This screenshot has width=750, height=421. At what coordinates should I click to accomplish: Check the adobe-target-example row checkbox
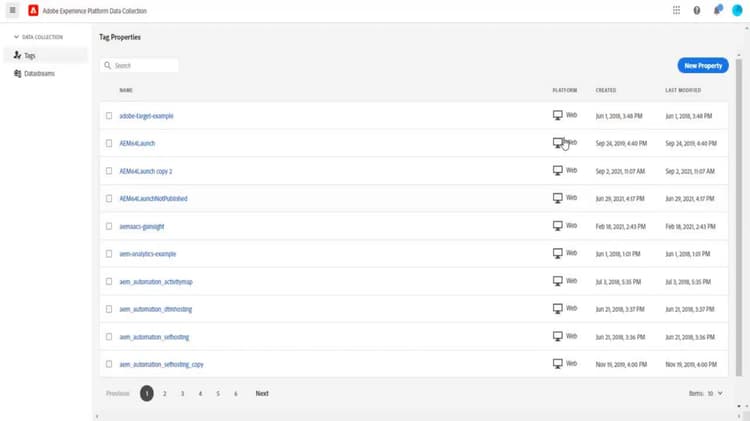click(x=109, y=116)
